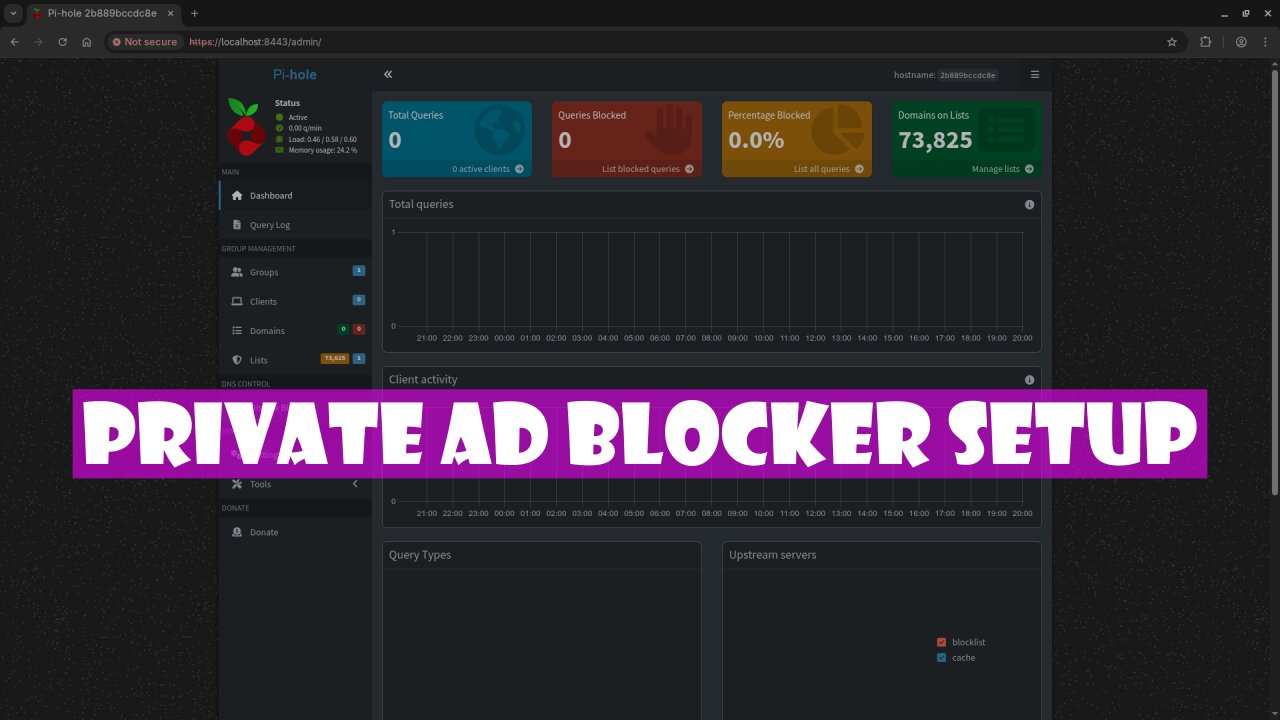Bookmark this page with the star icon
This screenshot has width=1280, height=720.
1172,42
